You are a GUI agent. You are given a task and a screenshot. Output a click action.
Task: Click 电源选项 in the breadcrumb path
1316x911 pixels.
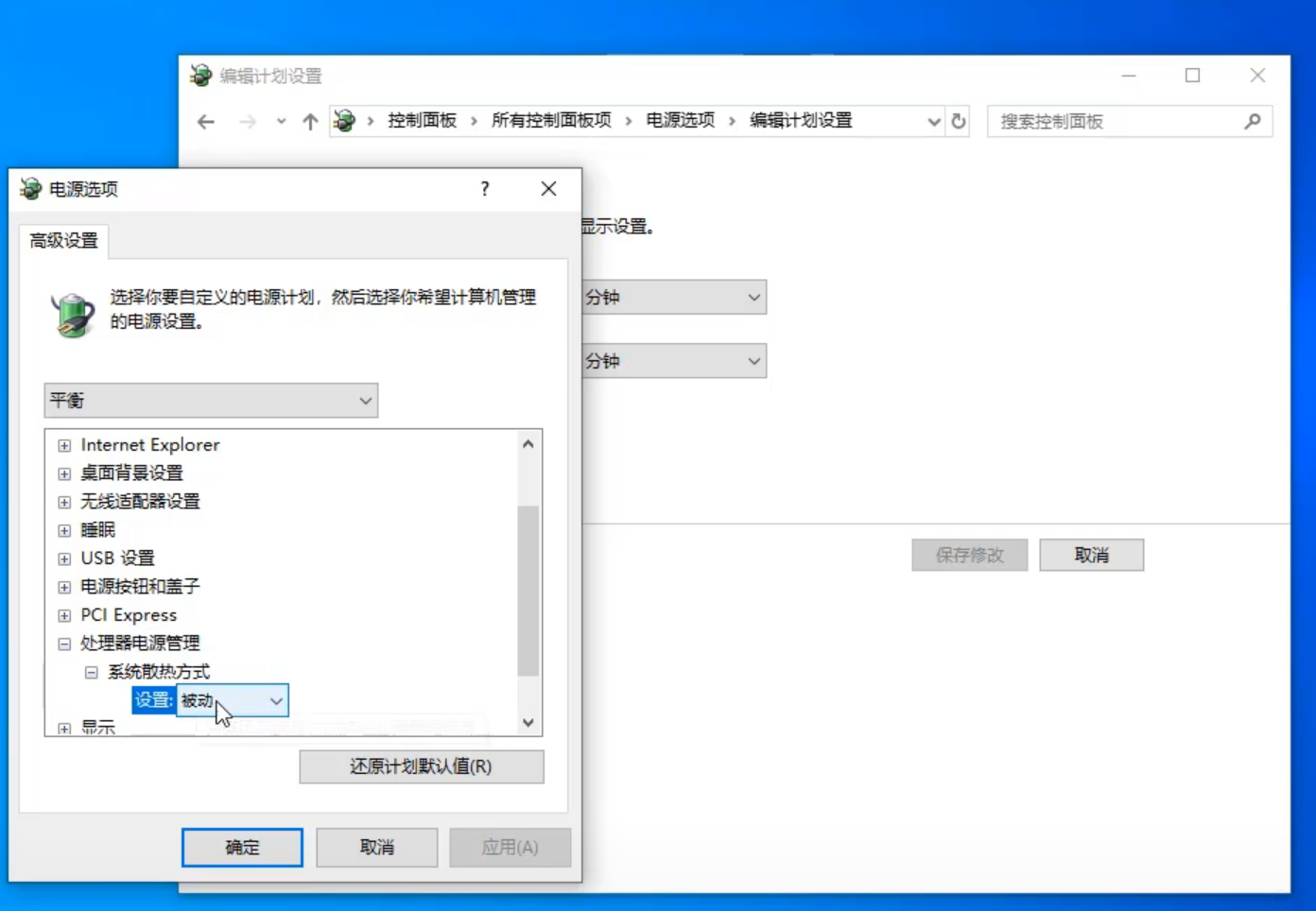point(680,121)
